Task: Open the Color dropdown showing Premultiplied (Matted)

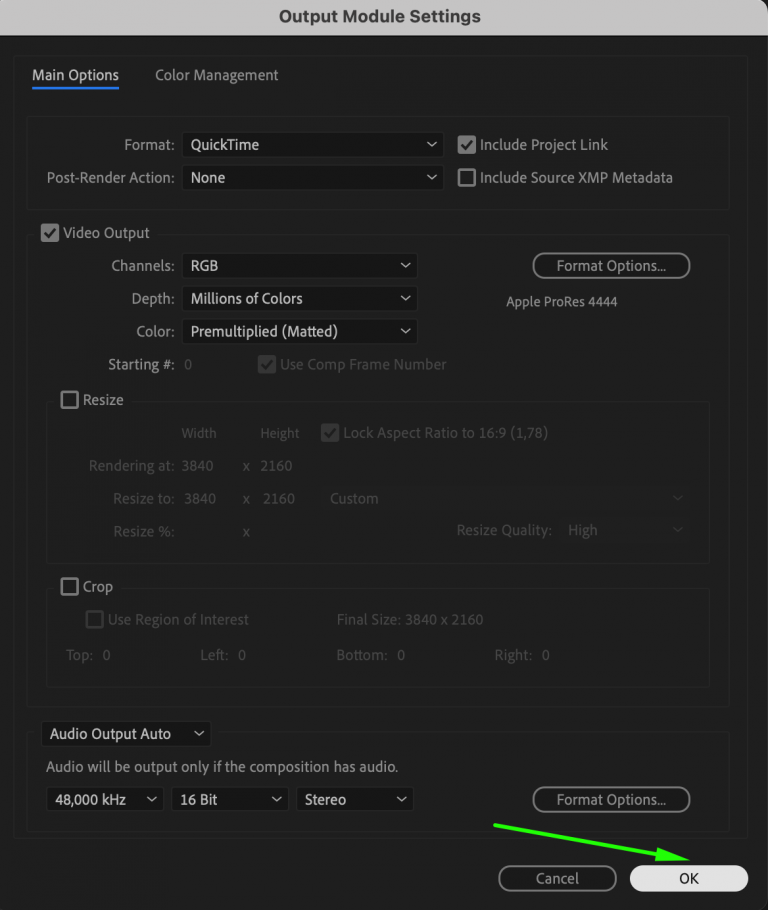Action: click(x=299, y=331)
